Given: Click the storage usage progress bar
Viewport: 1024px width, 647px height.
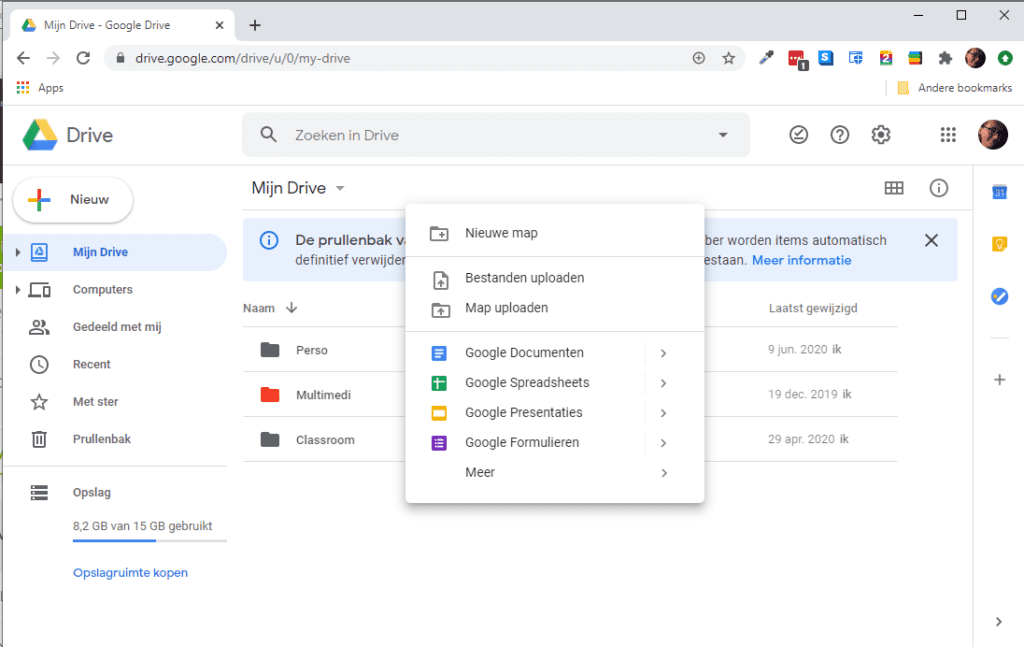Looking at the screenshot, I should tap(150, 541).
